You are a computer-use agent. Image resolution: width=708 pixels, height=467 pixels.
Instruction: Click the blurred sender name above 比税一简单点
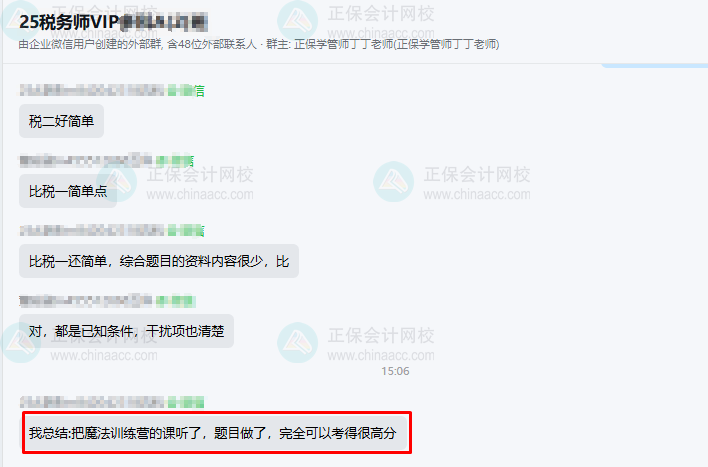86,160
